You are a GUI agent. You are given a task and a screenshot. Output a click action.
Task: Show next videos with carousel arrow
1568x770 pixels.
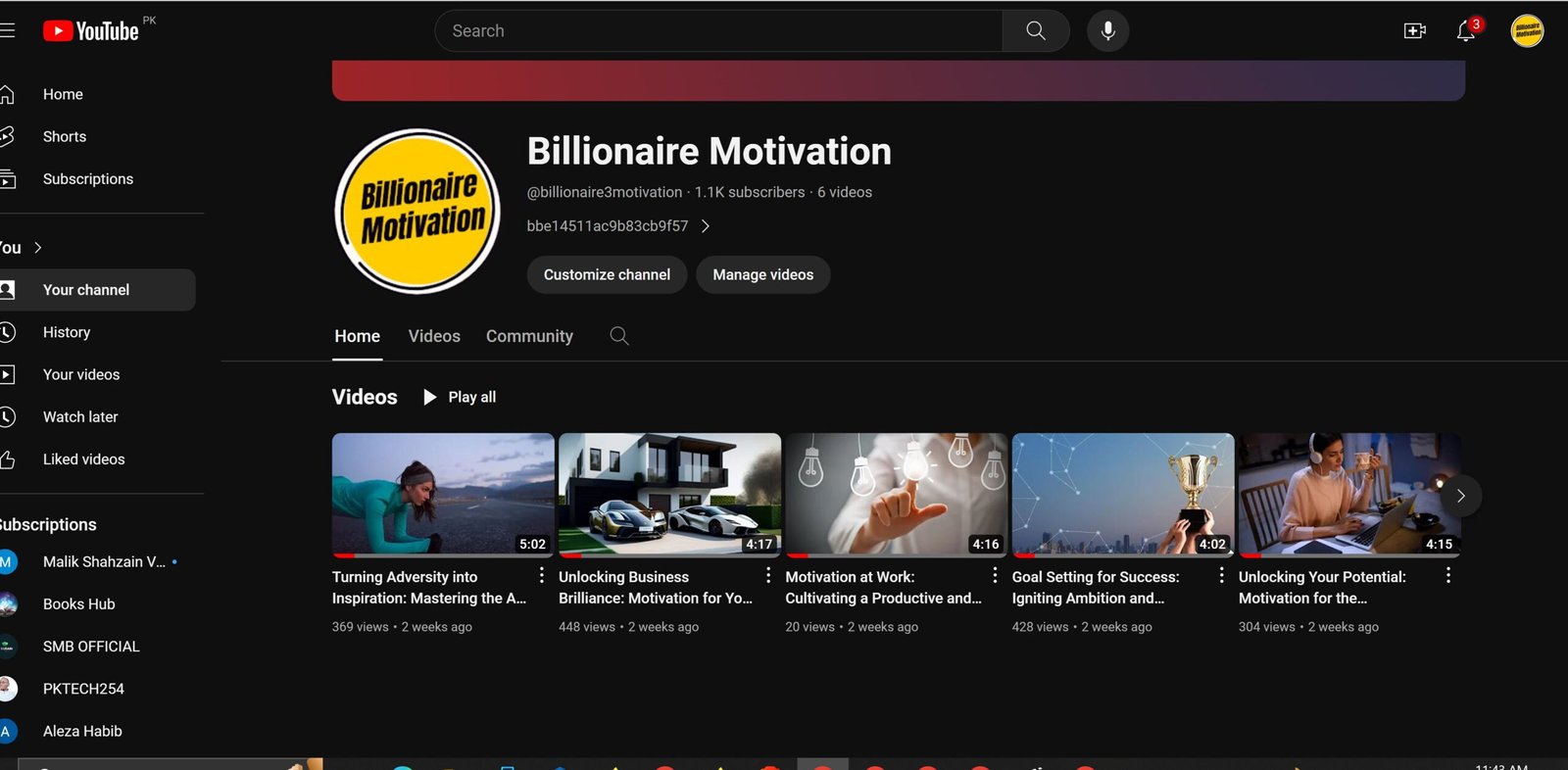[x=1460, y=496]
